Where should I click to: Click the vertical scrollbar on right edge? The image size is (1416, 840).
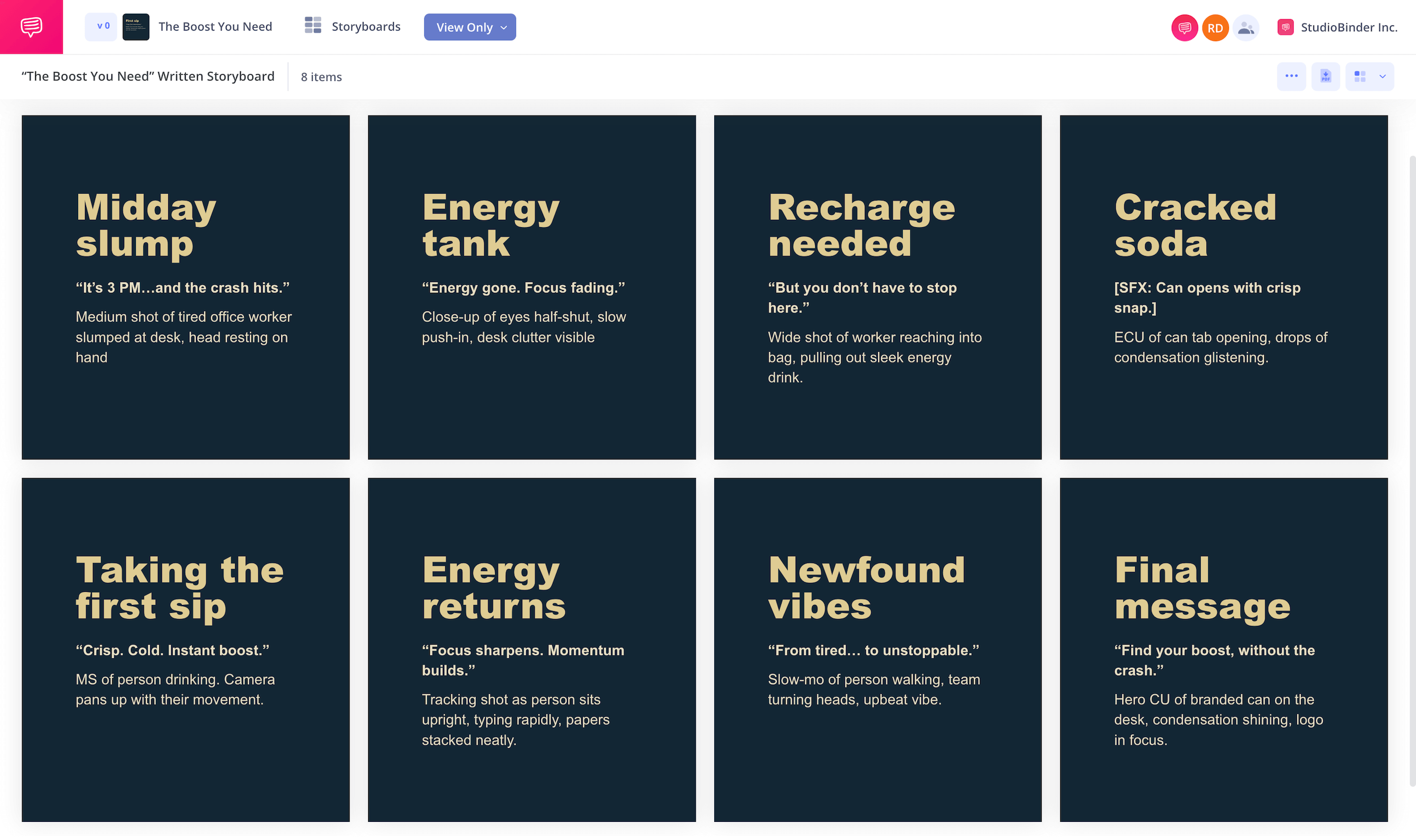1412,470
